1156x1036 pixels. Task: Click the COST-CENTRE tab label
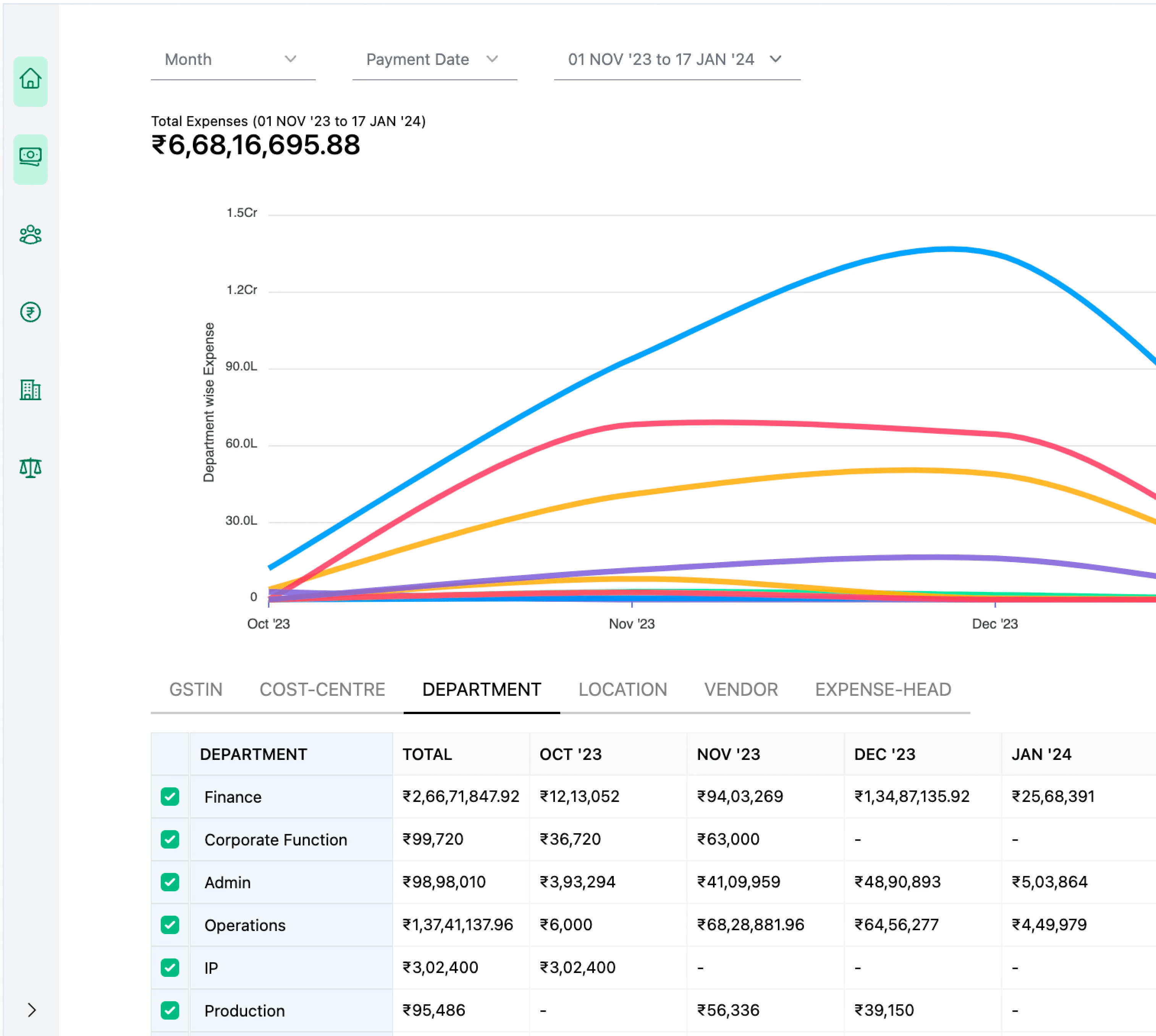pyautogui.click(x=321, y=689)
